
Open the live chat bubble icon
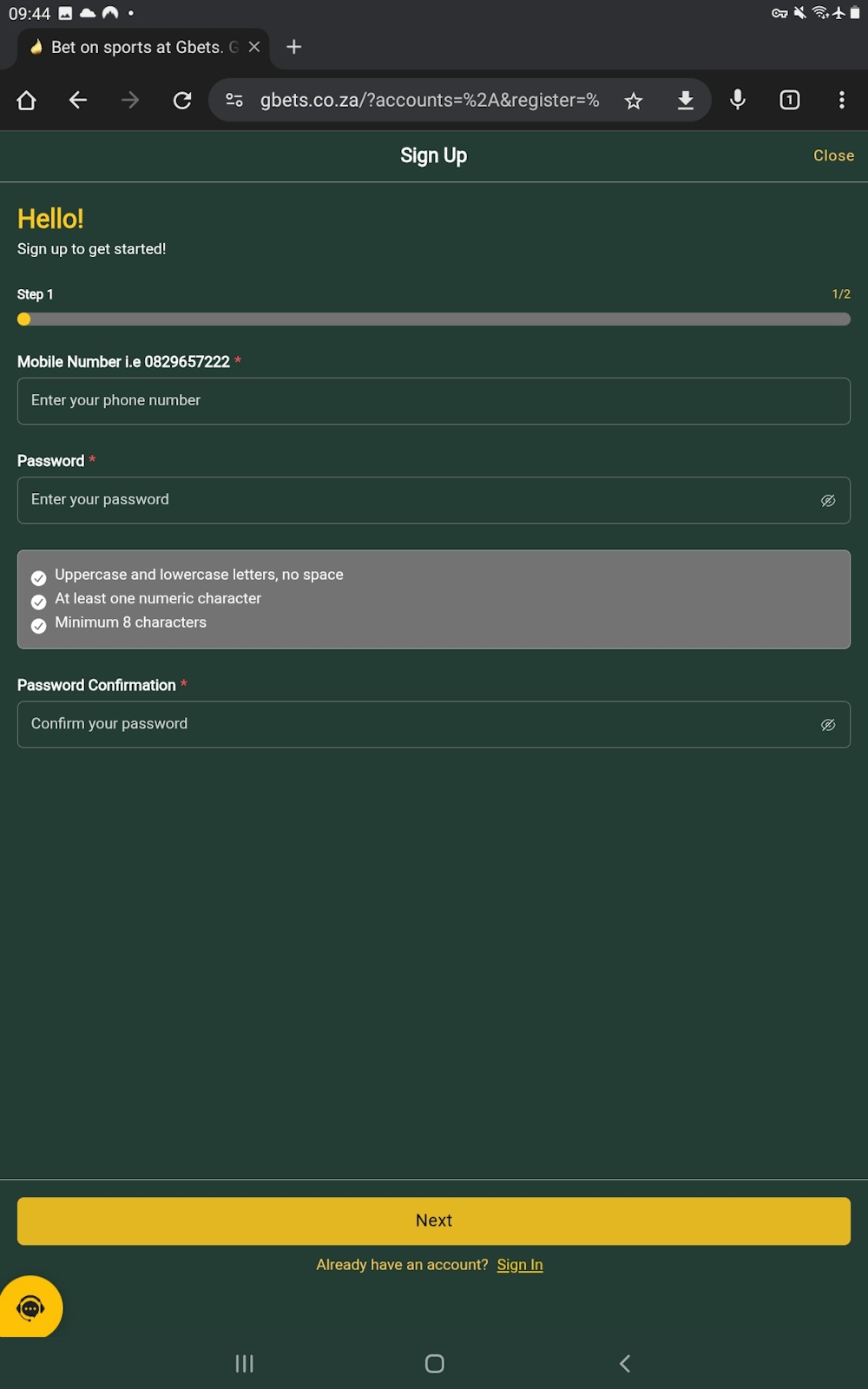click(31, 1307)
